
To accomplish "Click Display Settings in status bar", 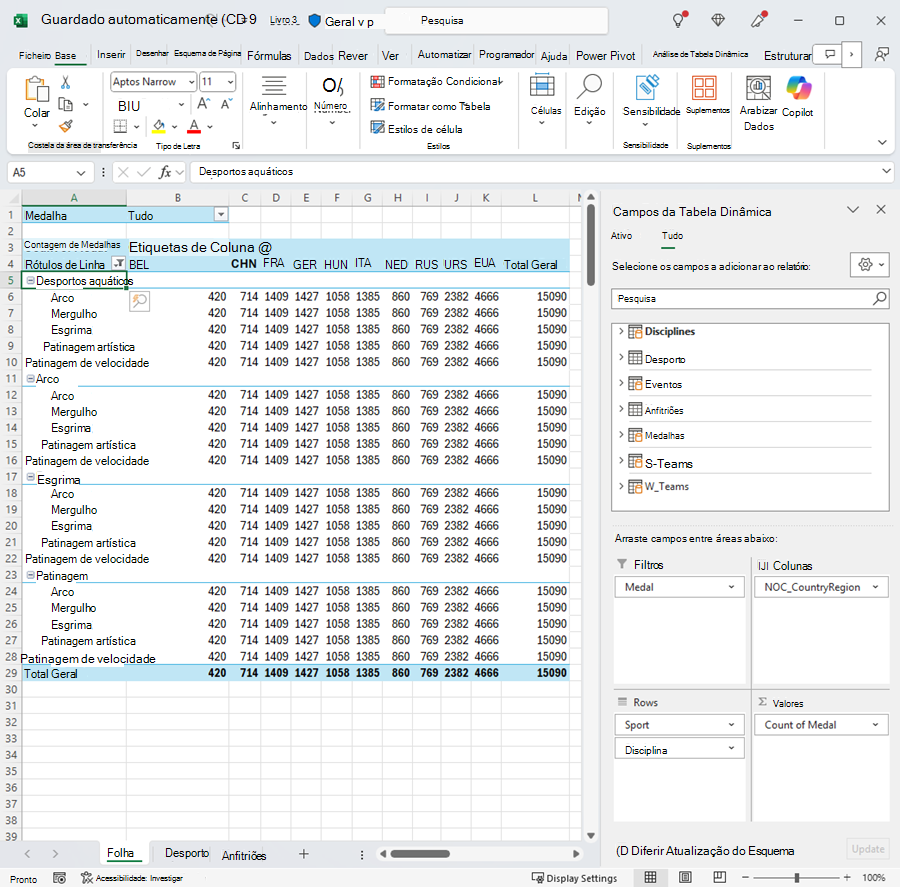I will coord(575,878).
